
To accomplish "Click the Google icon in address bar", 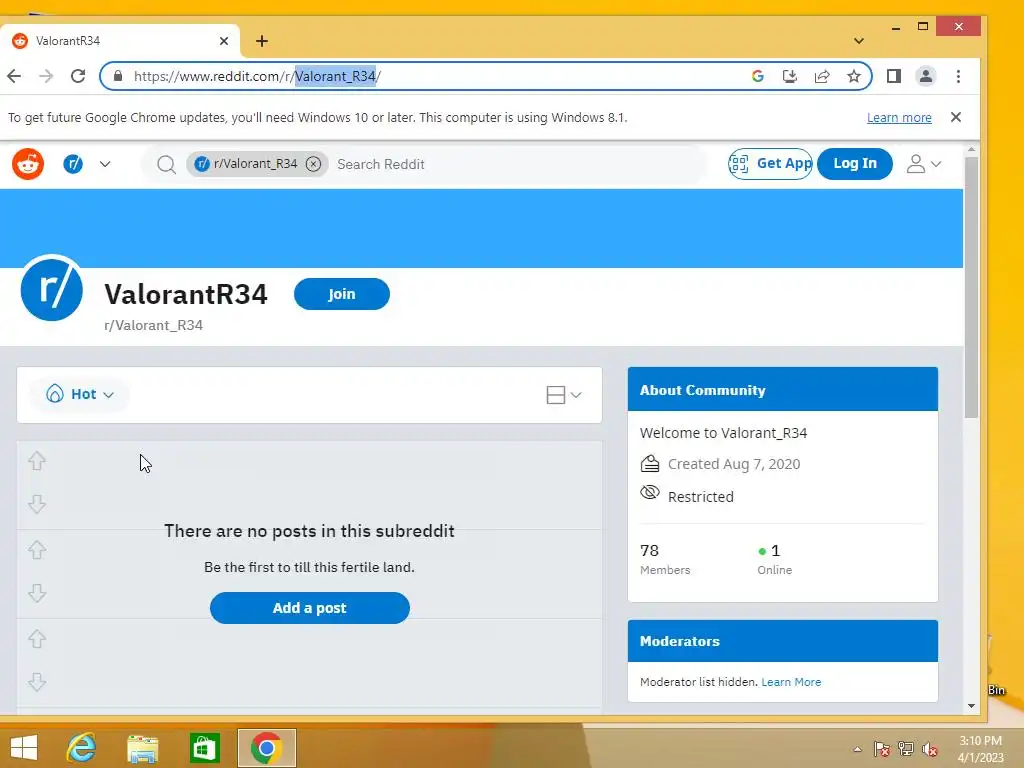I will pyautogui.click(x=758, y=76).
